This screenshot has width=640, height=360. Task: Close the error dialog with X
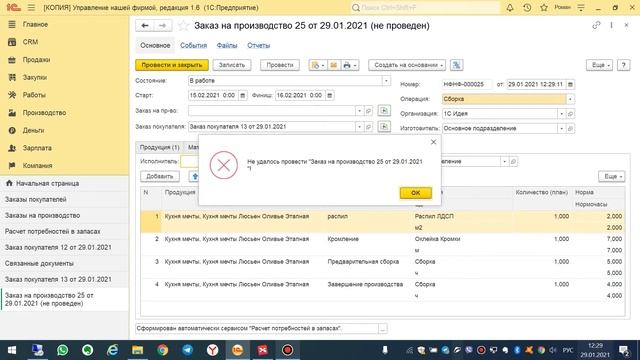point(433,142)
